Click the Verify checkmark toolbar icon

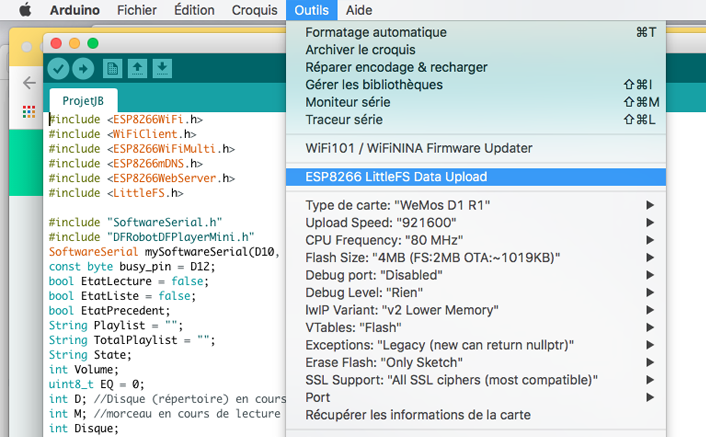tap(58, 69)
